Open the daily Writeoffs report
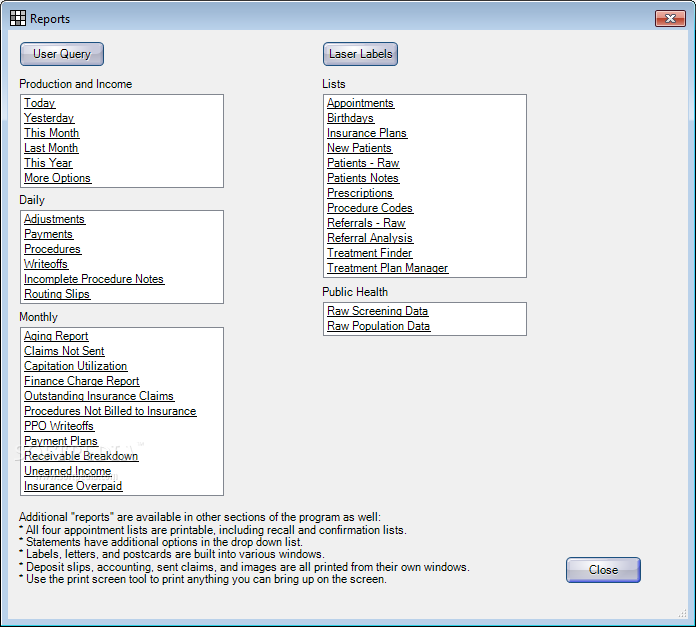 click(46, 264)
